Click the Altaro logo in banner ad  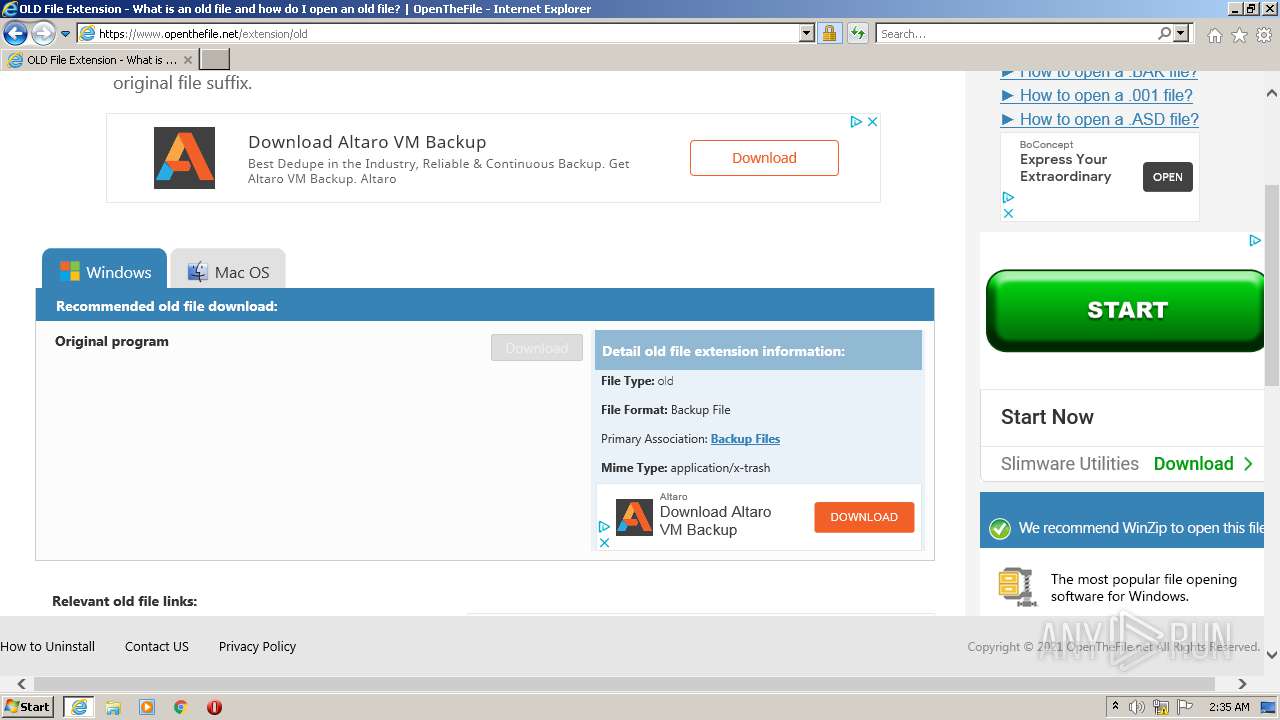pyautogui.click(x=184, y=158)
